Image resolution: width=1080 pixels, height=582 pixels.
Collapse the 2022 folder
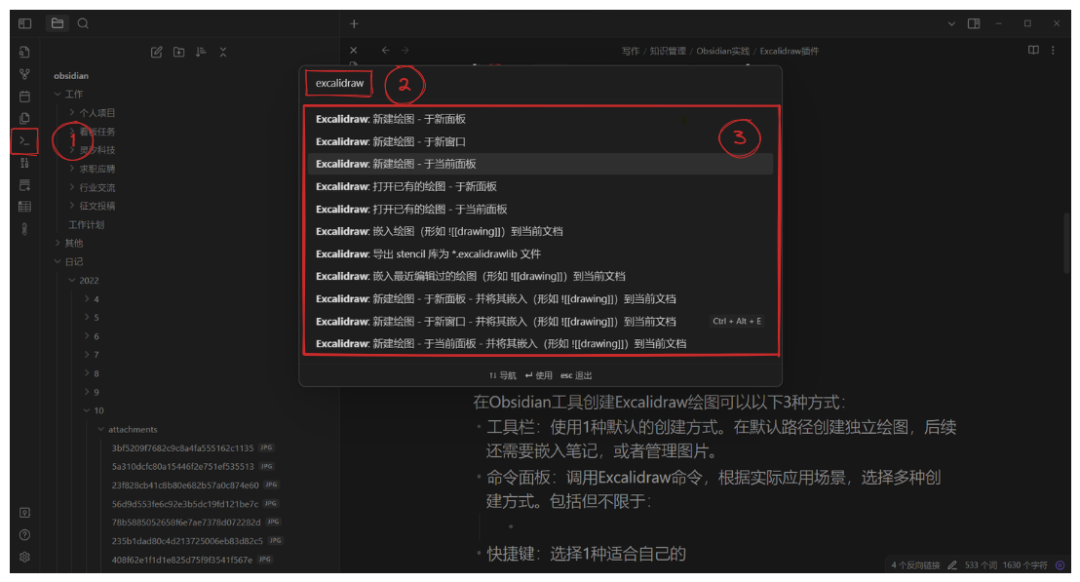72,280
